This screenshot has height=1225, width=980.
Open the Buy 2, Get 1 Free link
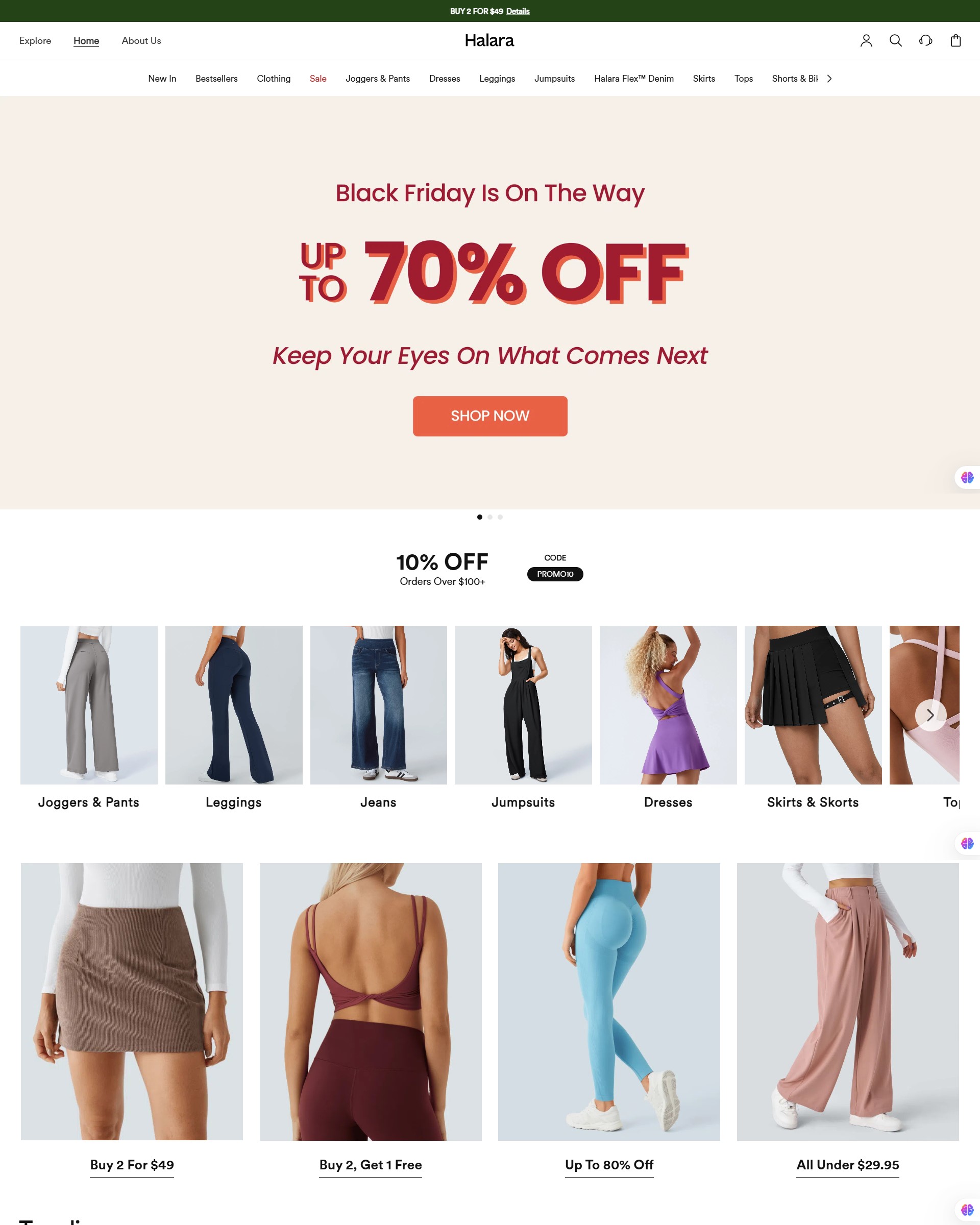click(x=371, y=1164)
